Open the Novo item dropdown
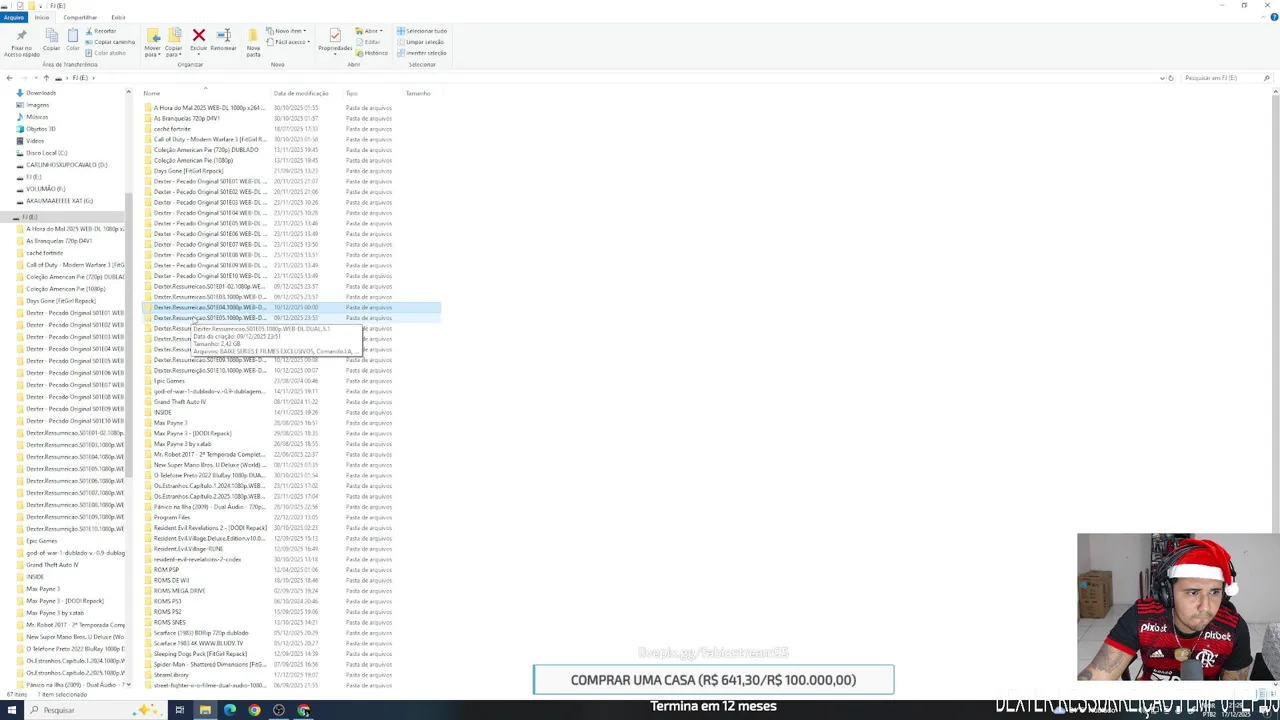The height and width of the screenshot is (720, 1280). point(286,31)
